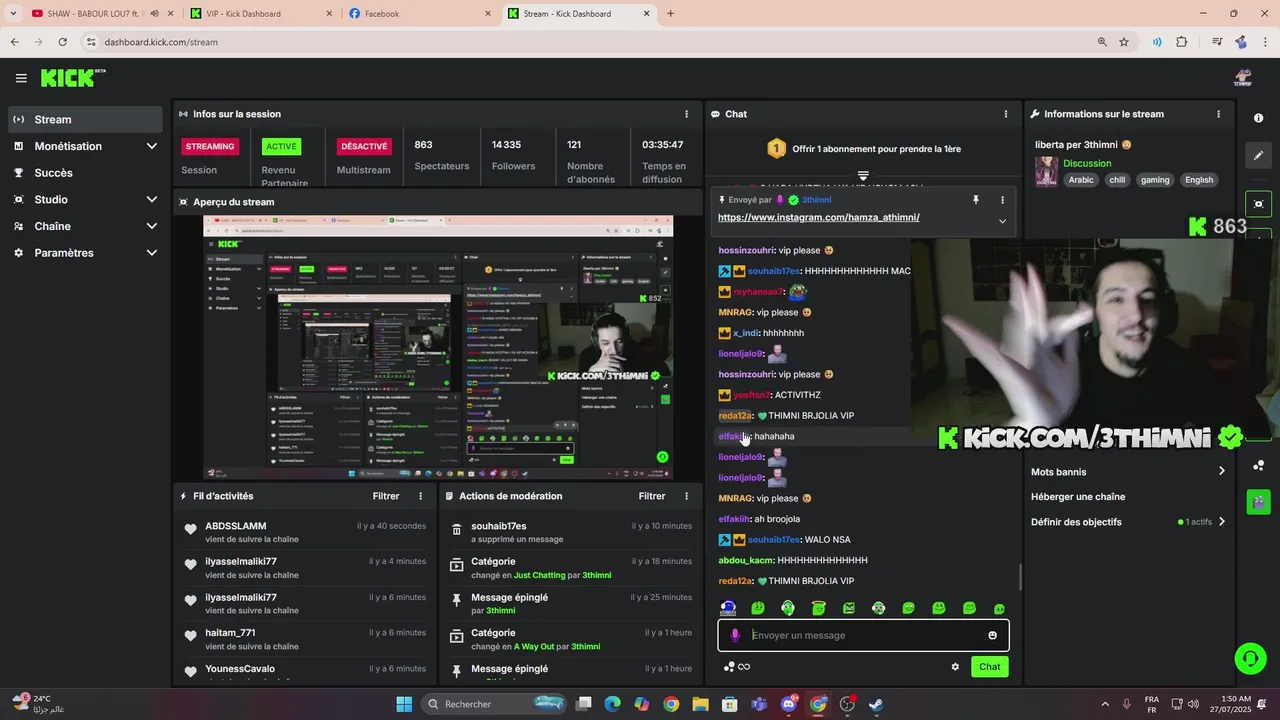Viewport: 1280px width, 720px height.
Task: Open chat settings gear icon
Action: tap(955, 667)
